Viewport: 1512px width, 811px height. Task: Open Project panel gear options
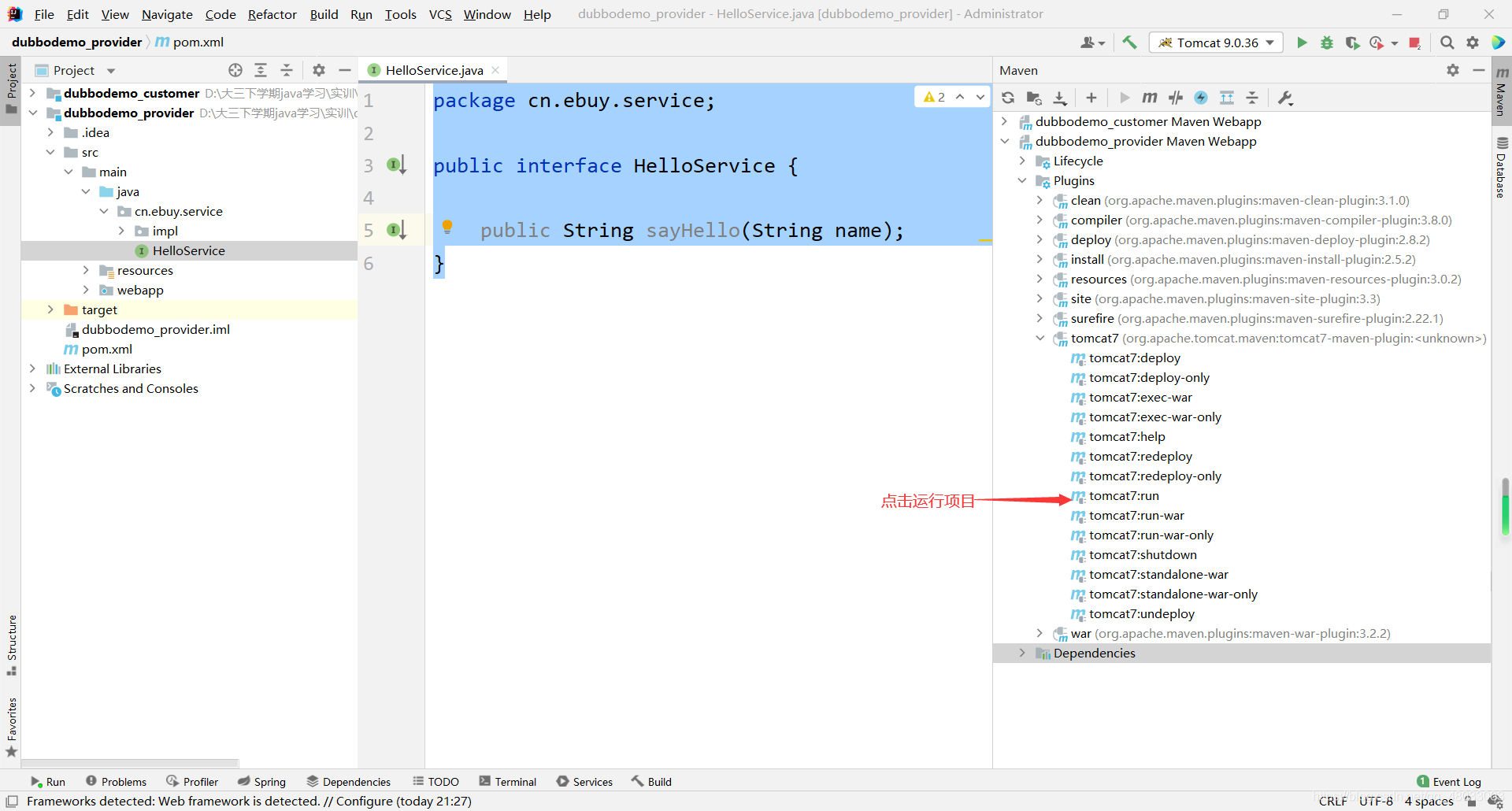coord(319,70)
